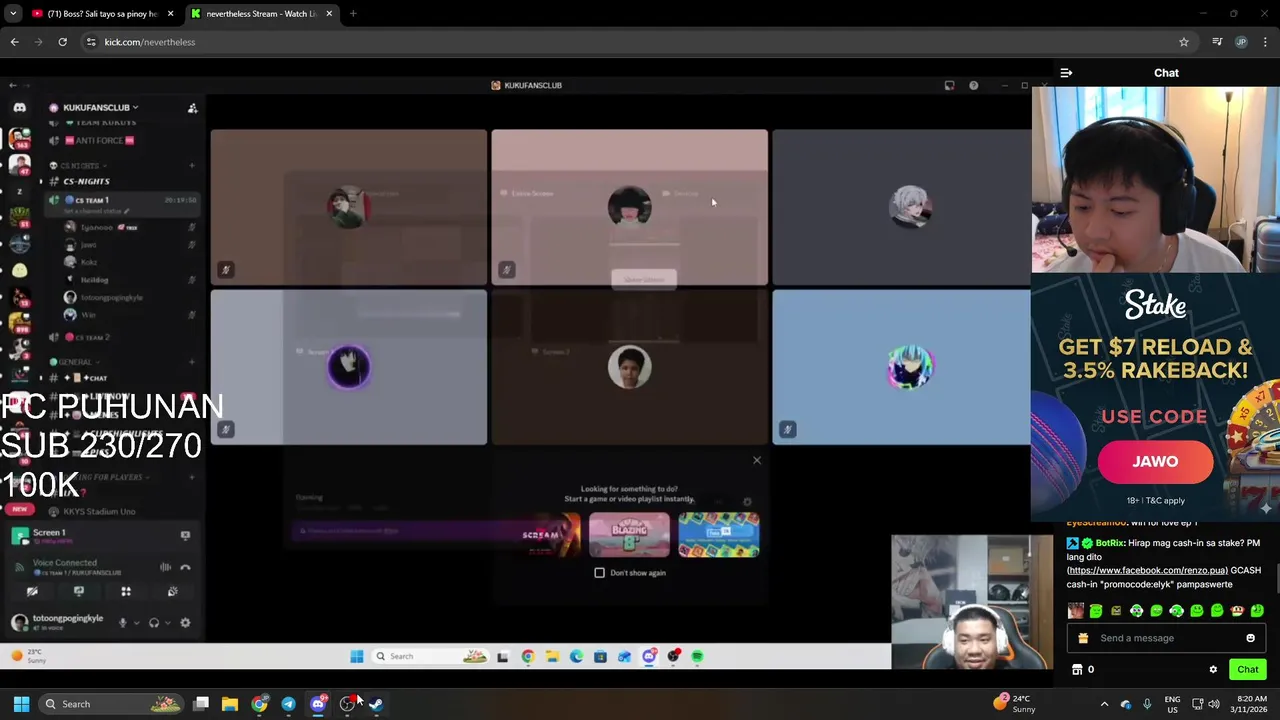Open Discord direct messages home icon
1280x720 pixels.
tap(19, 107)
